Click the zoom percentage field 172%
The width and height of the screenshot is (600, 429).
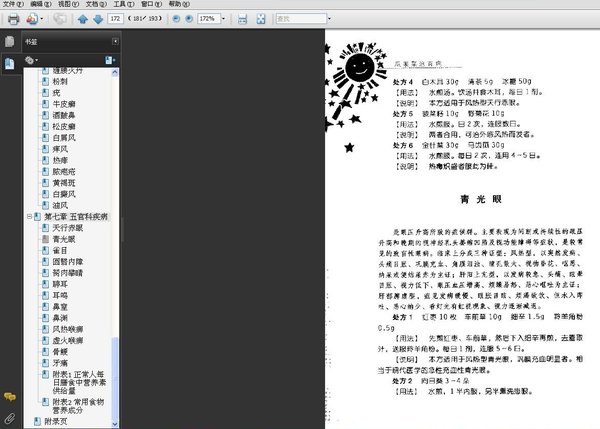tap(209, 18)
